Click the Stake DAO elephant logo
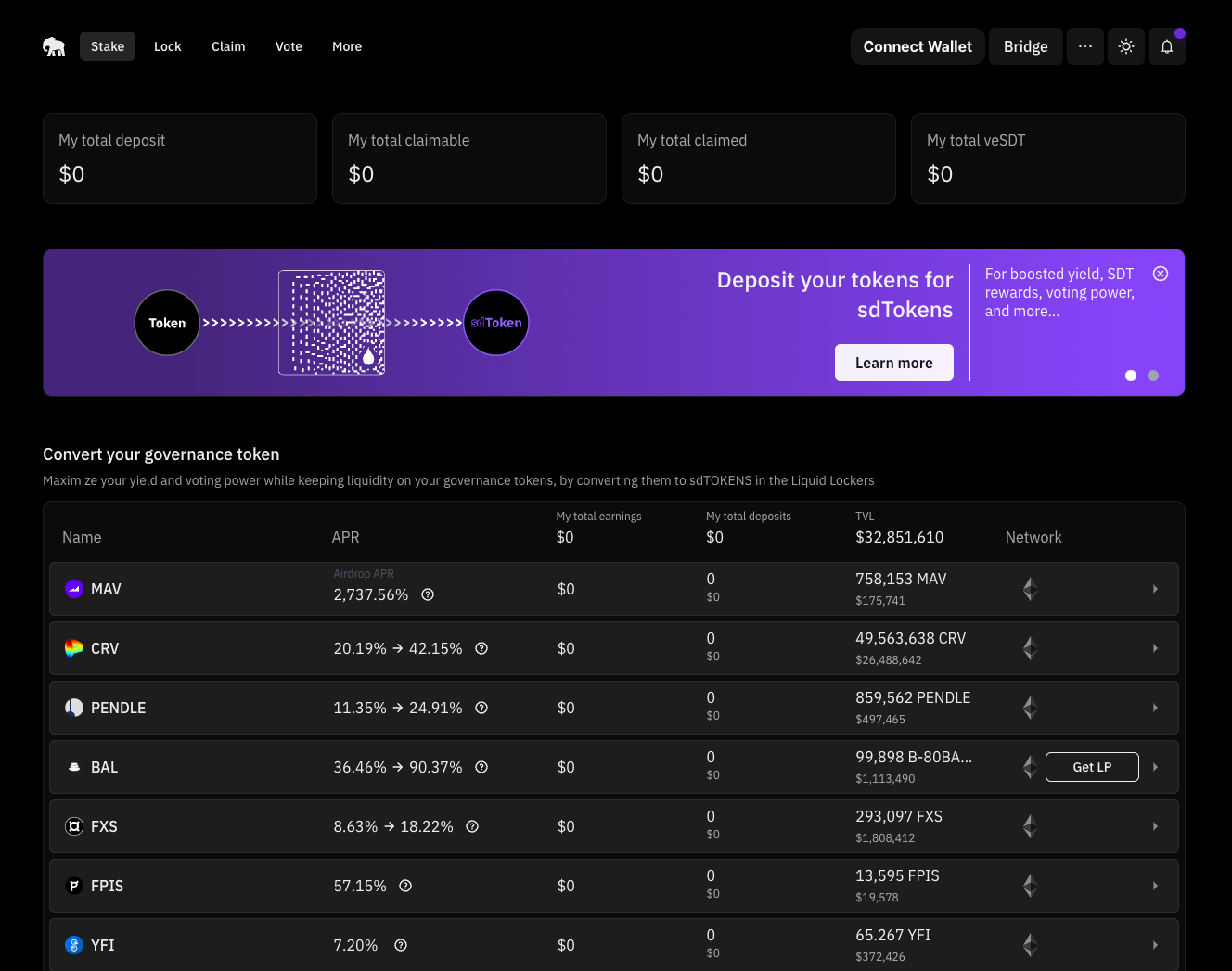Image resolution: width=1232 pixels, height=971 pixels. [54, 46]
